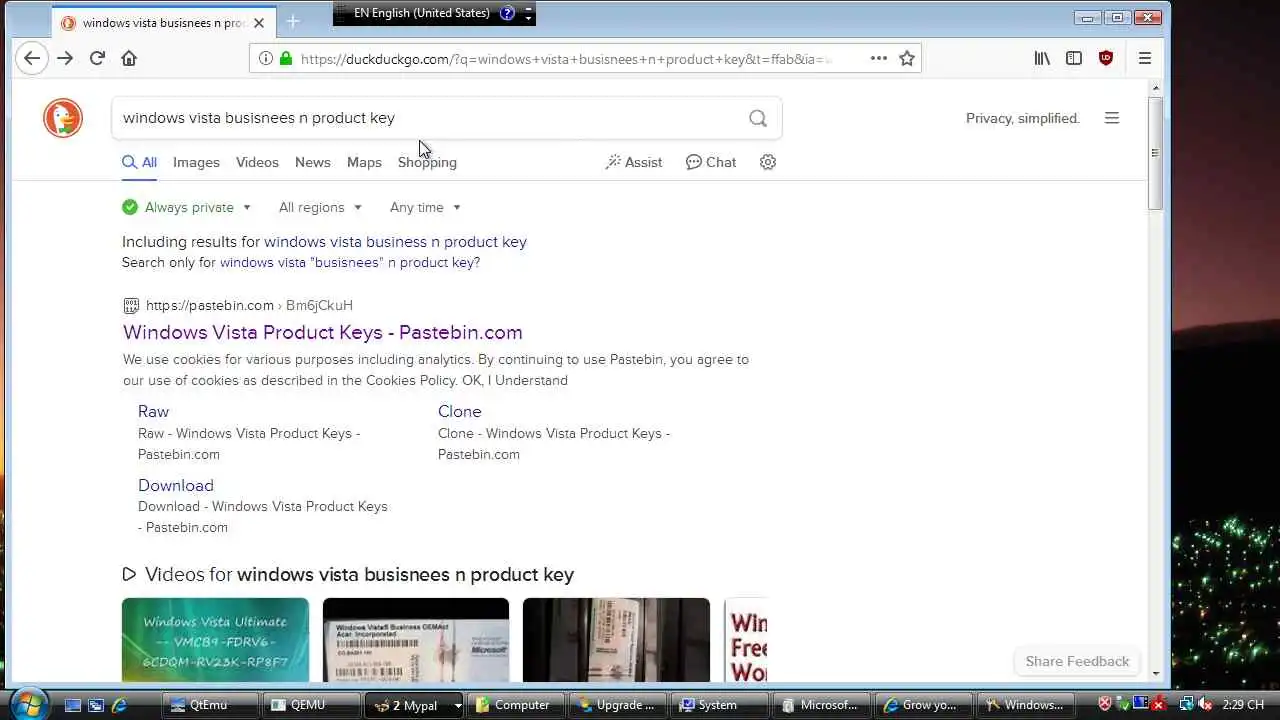This screenshot has height=720, width=1280.
Task: Switch between windows quick launch icon
Action: [96, 705]
